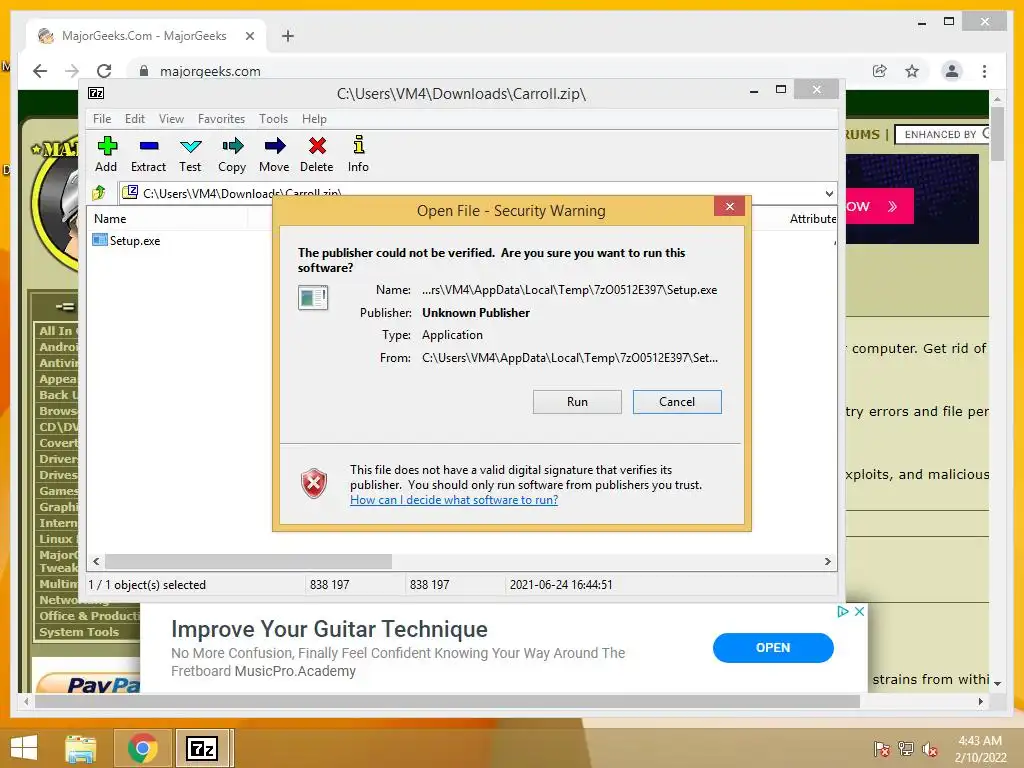
Task: Click the System Tools category link
Action: [79, 632]
